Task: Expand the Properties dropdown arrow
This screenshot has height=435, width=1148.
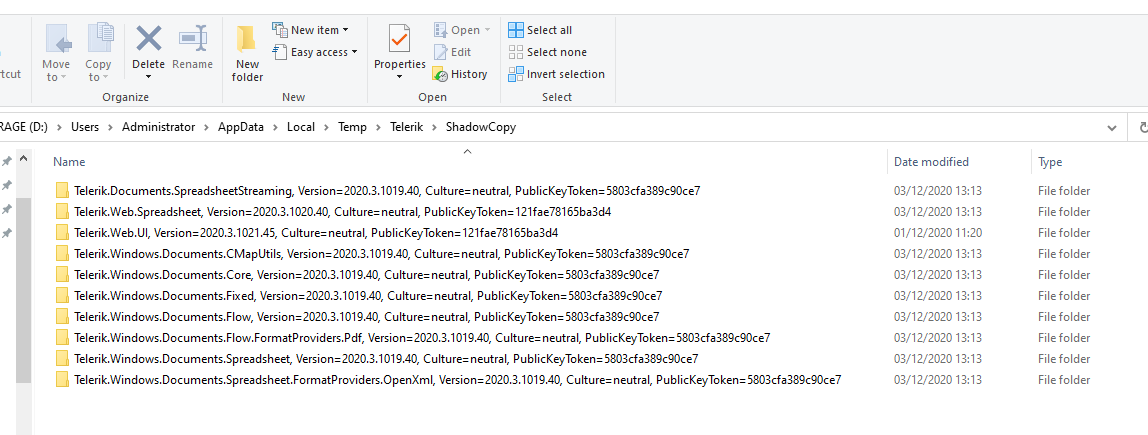Action: pos(400,77)
